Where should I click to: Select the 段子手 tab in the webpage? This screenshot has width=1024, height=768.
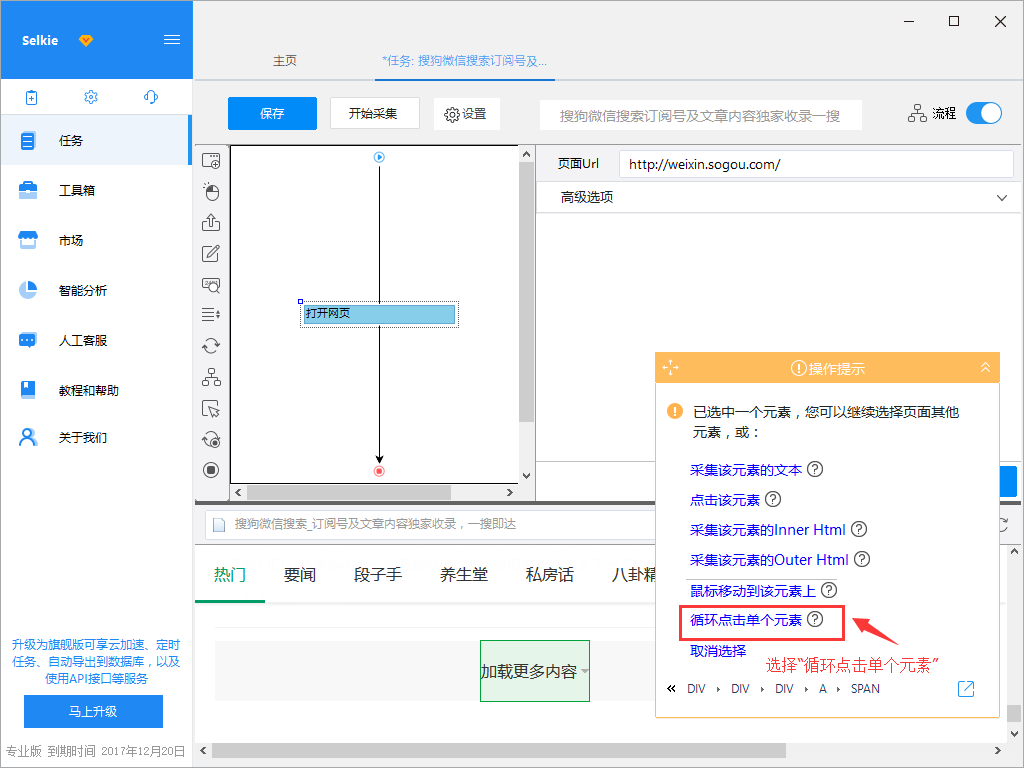[378, 575]
